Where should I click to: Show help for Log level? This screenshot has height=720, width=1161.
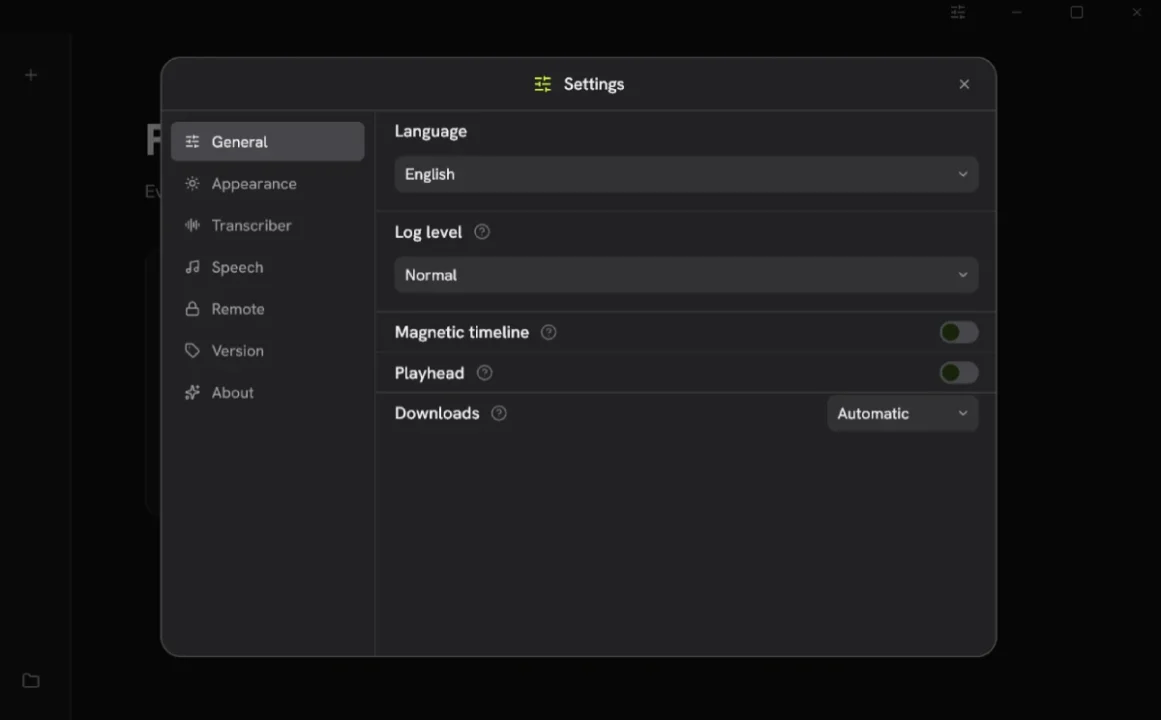click(482, 232)
